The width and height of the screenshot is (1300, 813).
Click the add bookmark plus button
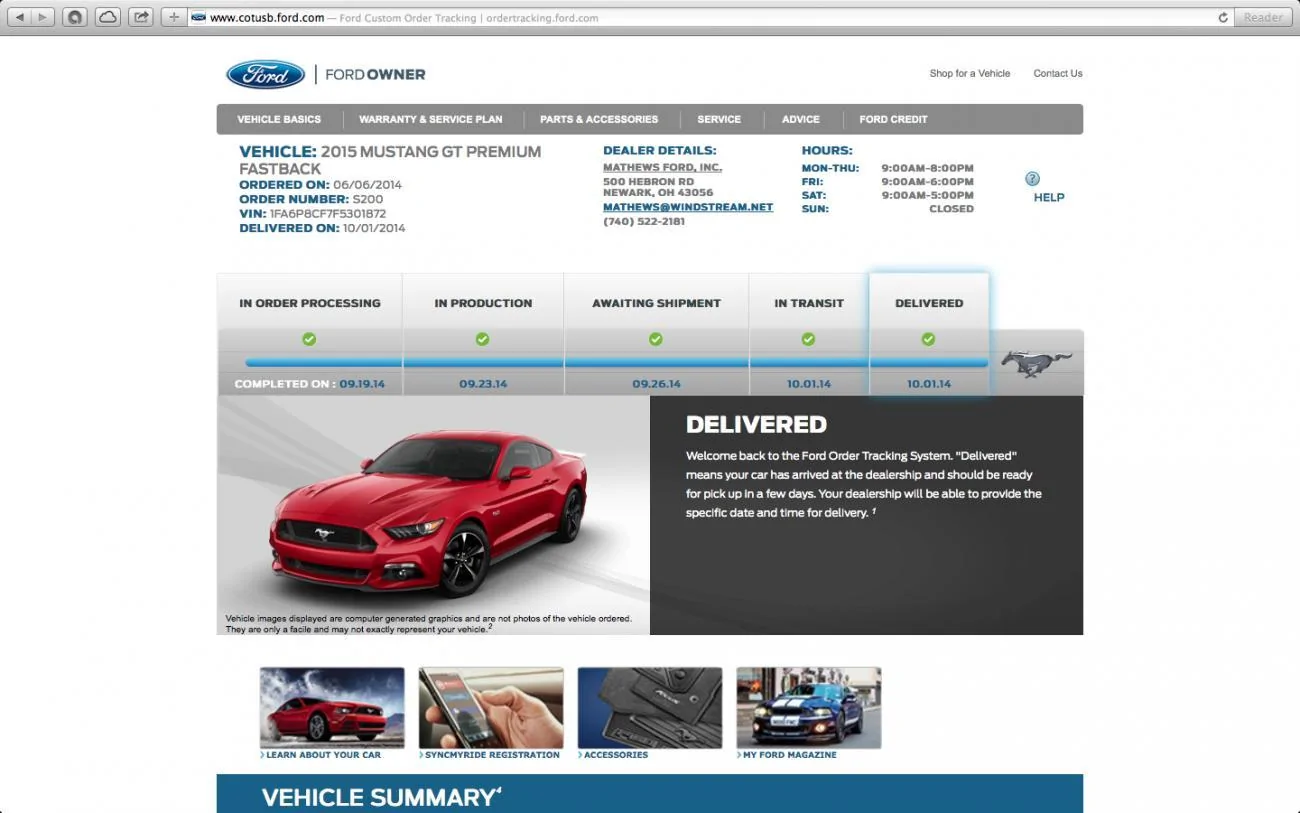point(174,17)
